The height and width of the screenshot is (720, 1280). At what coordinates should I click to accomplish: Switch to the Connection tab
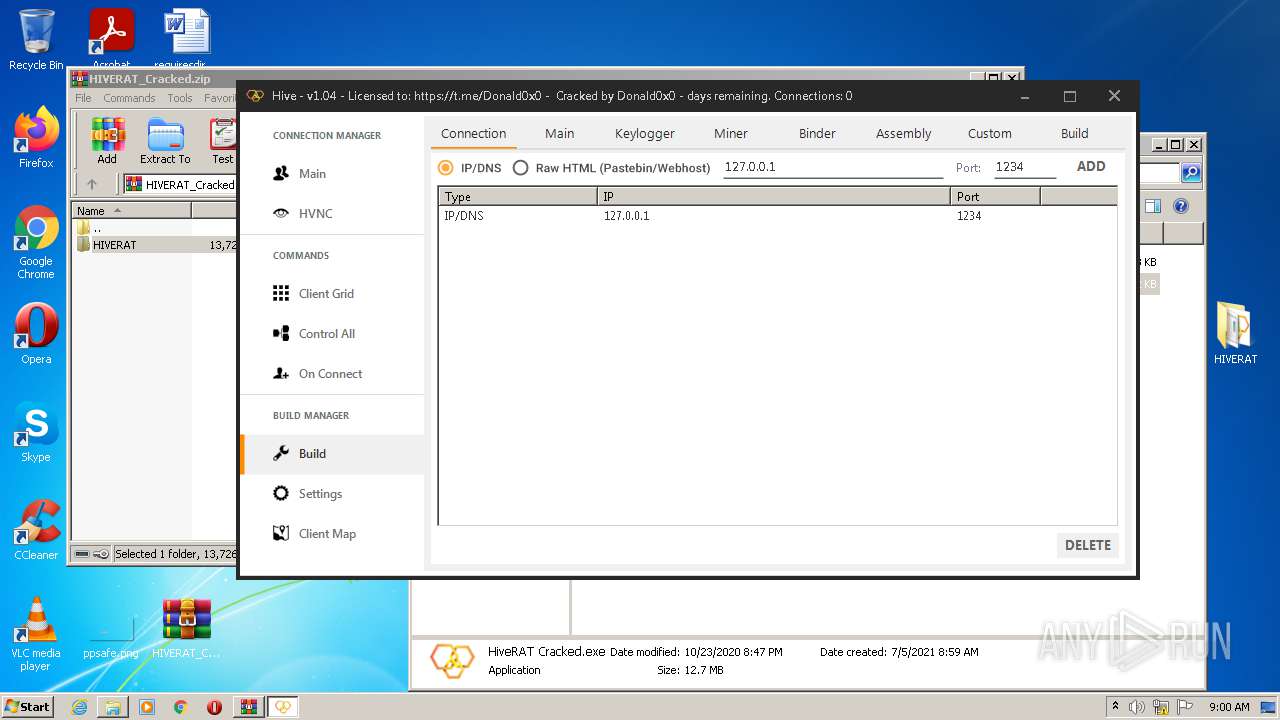pos(473,133)
